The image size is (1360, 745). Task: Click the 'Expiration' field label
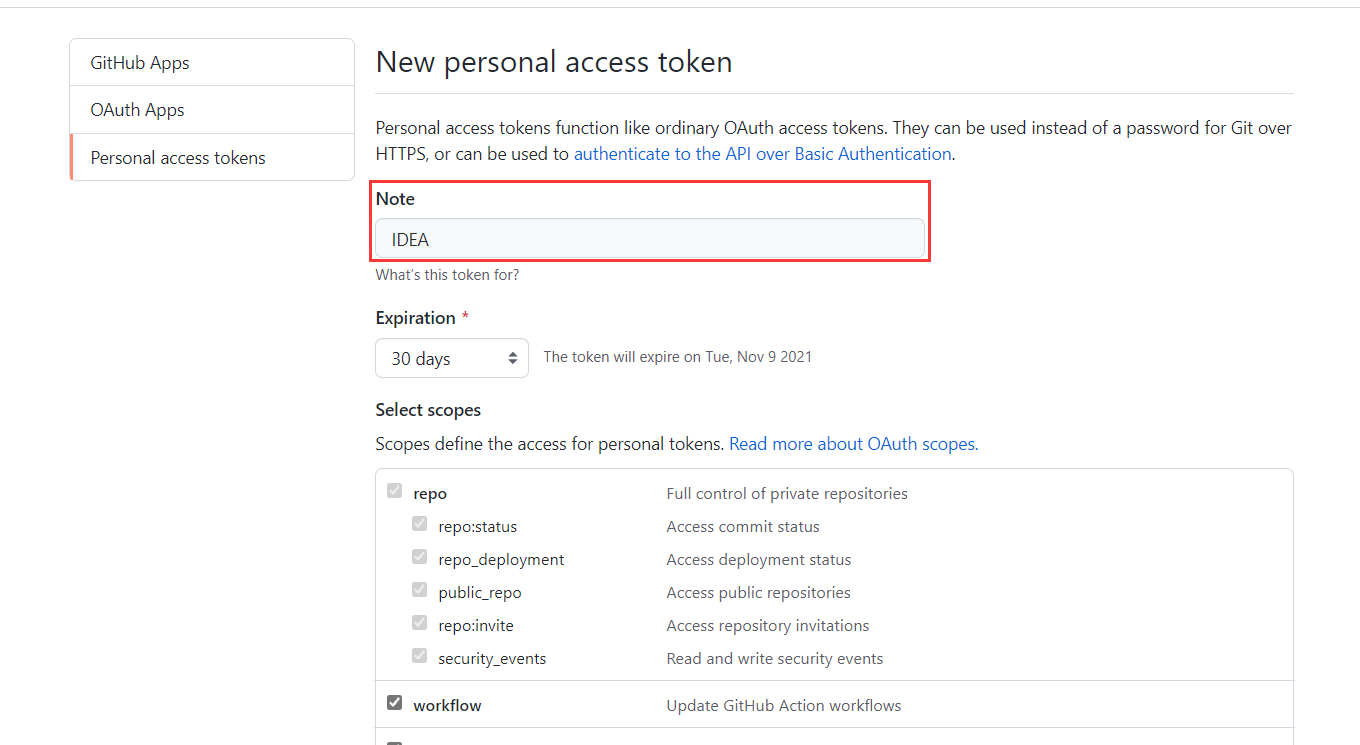[x=415, y=318]
